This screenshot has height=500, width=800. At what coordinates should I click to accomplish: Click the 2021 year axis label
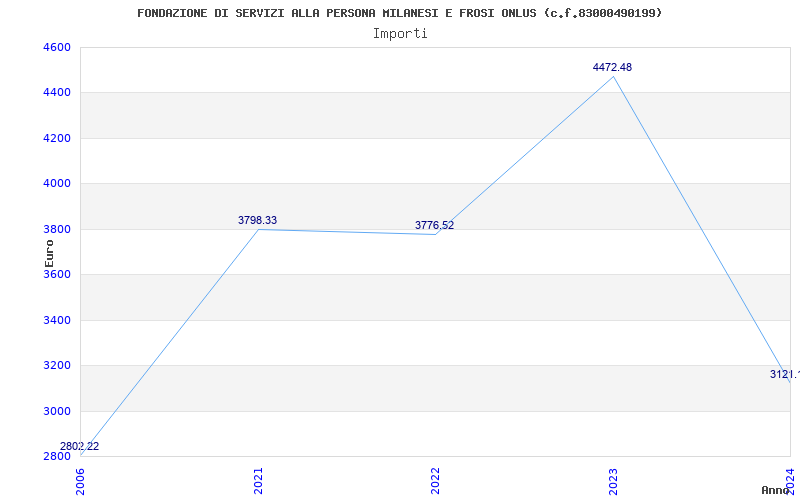258,481
